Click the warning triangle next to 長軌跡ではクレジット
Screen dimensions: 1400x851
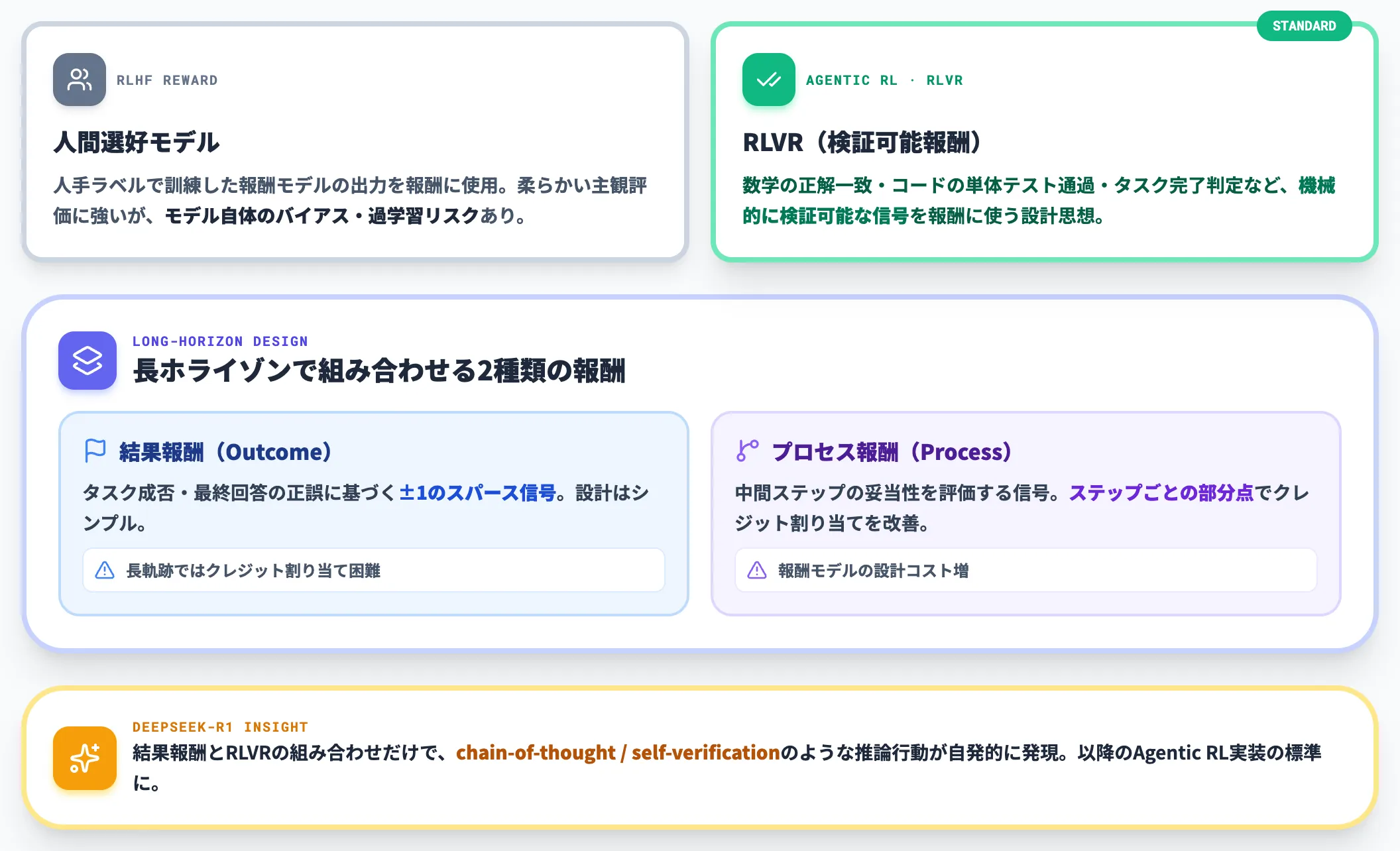click(105, 571)
